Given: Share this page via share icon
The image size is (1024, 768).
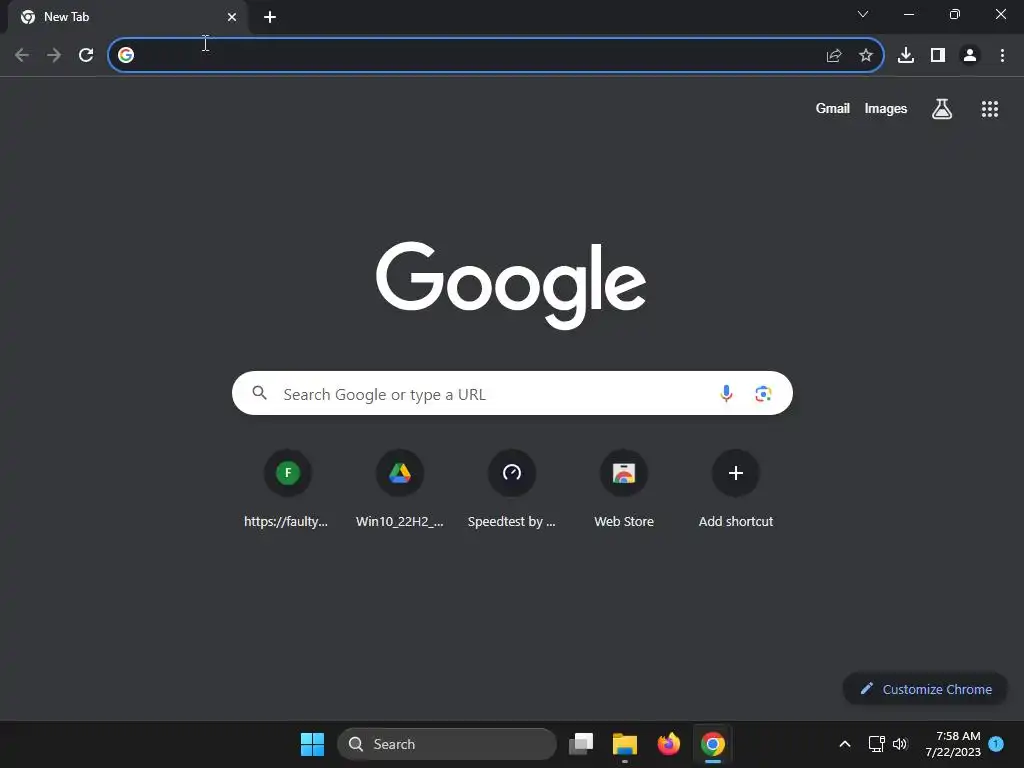Looking at the screenshot, I should [834, 56].
